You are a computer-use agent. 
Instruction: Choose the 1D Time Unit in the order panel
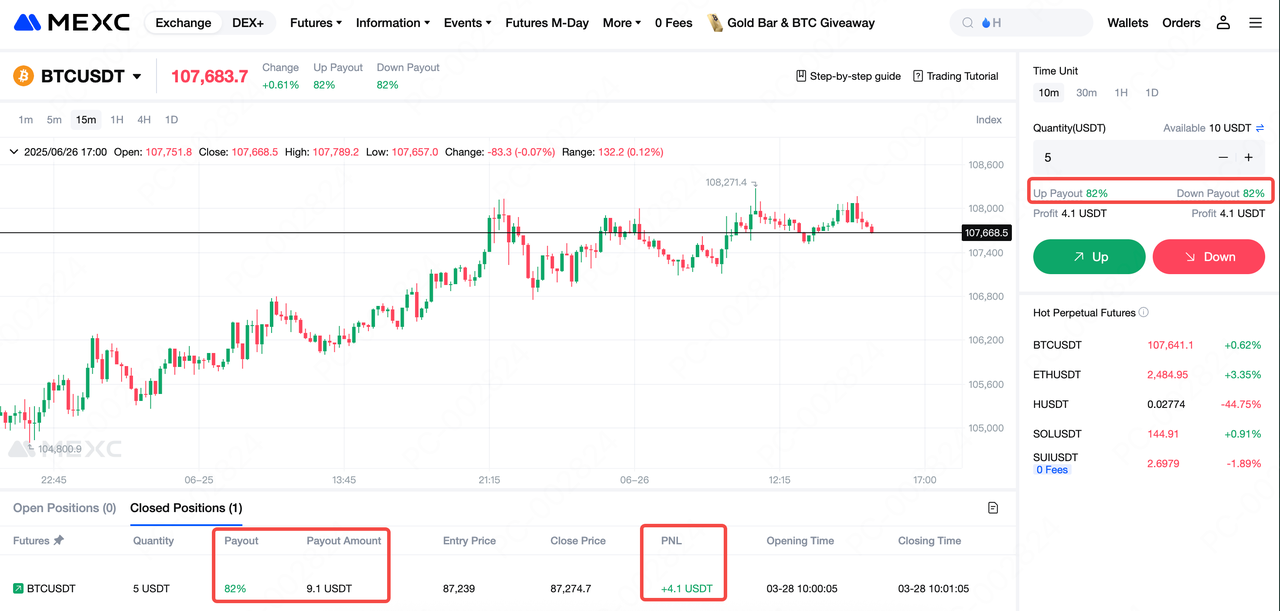click(x=1152, y=93)
